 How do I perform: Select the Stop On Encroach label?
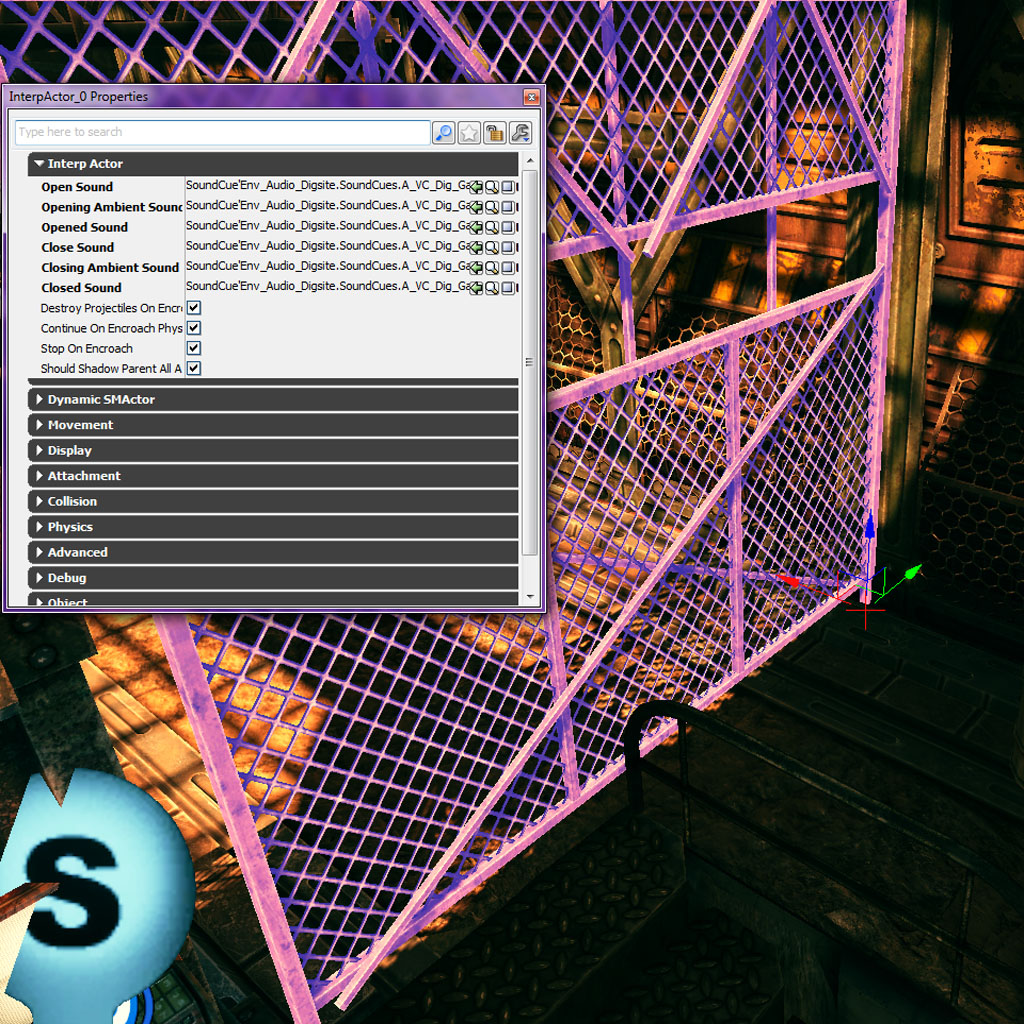(x=87, y=348)
